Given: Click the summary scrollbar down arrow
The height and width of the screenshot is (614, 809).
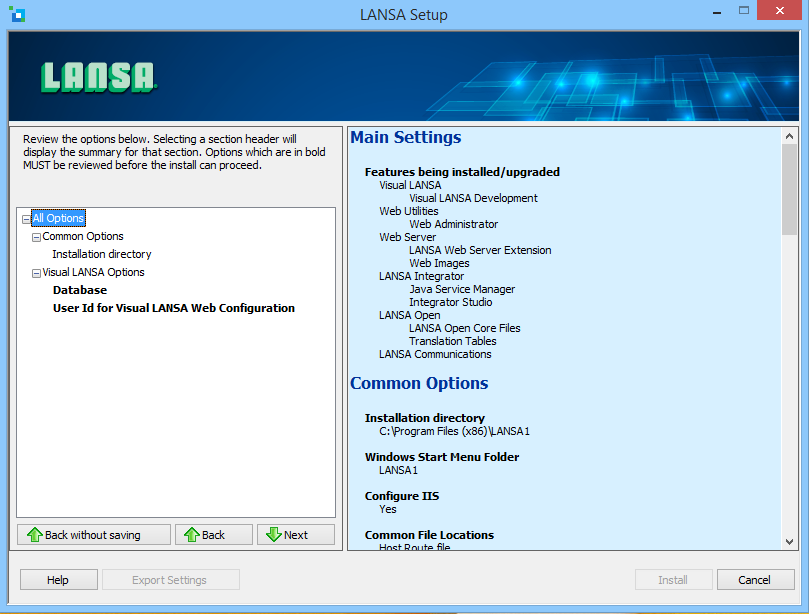Looking at the screenshot, I should [789, 542].
